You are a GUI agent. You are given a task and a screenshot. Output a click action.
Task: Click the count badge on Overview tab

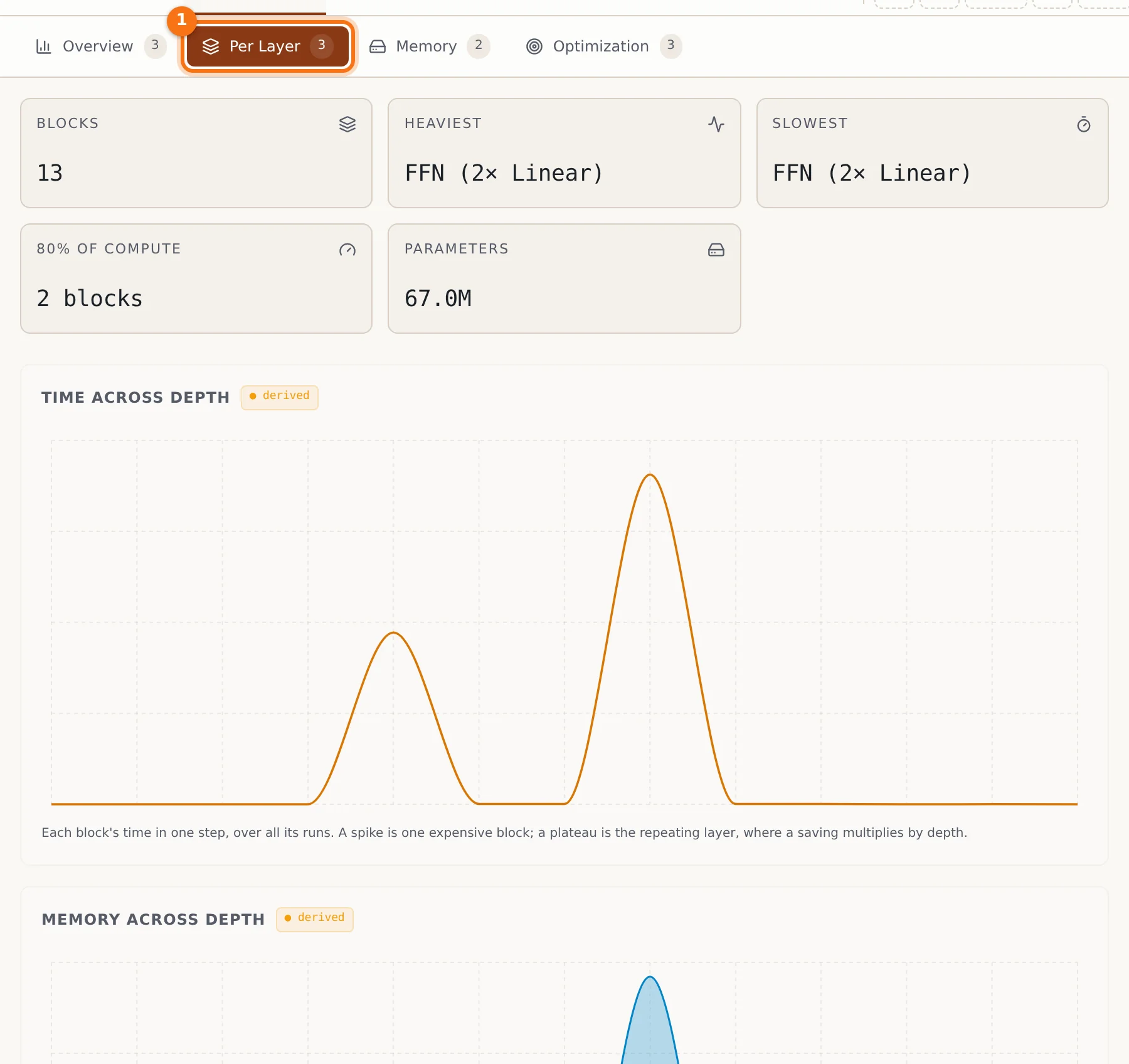click(x=155, y=46)
